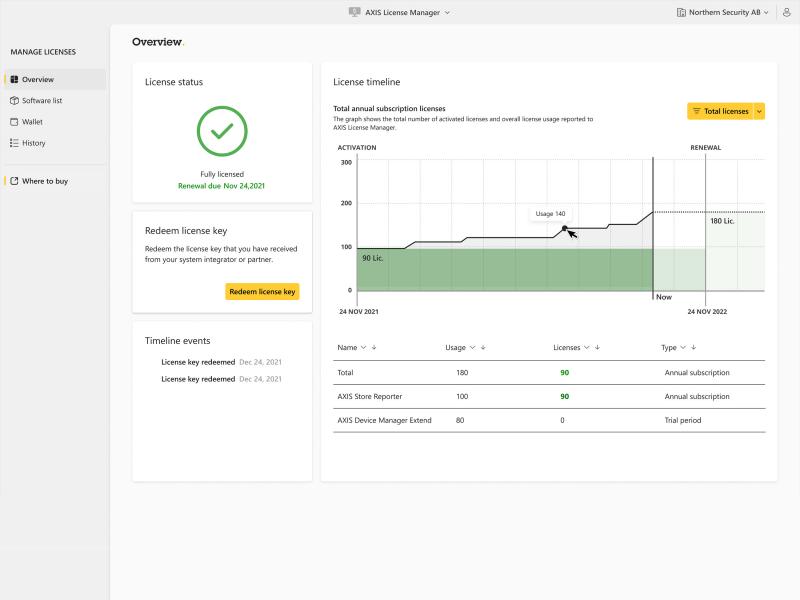
Task: Open the Usage column dropdown chevron
Action: 472,347
